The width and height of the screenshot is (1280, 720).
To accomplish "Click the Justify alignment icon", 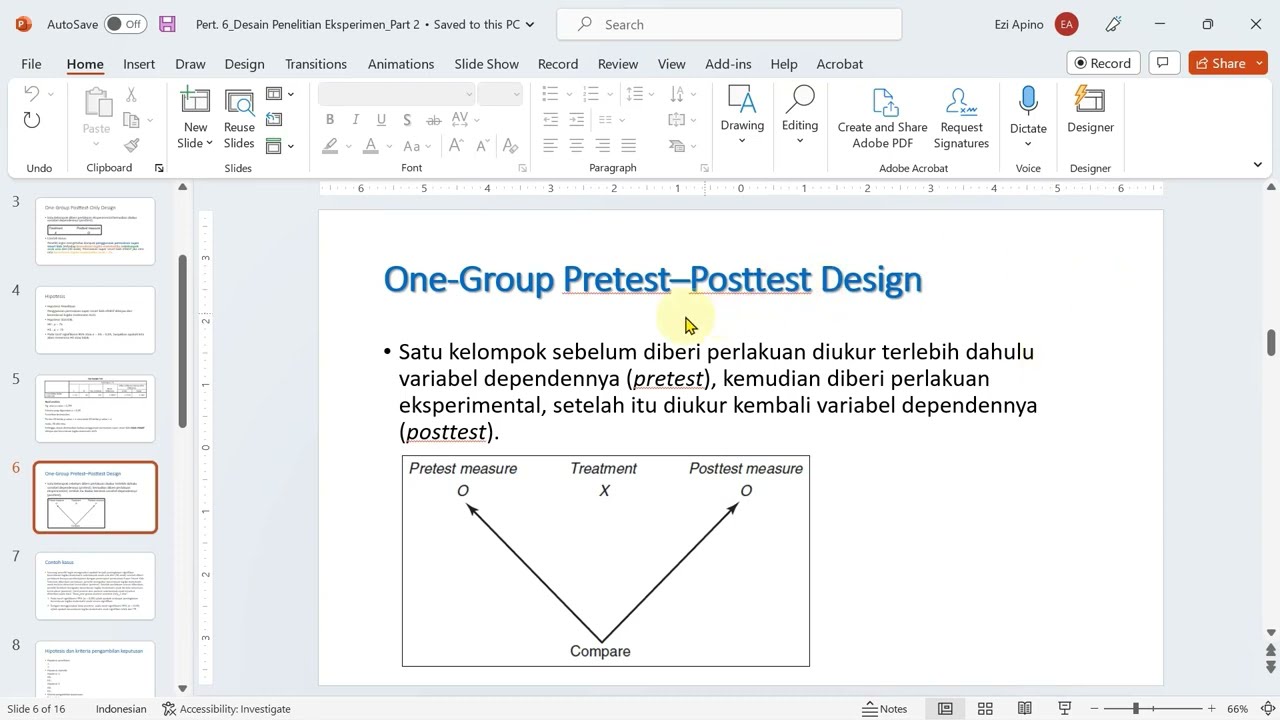I will coord(628,146).
